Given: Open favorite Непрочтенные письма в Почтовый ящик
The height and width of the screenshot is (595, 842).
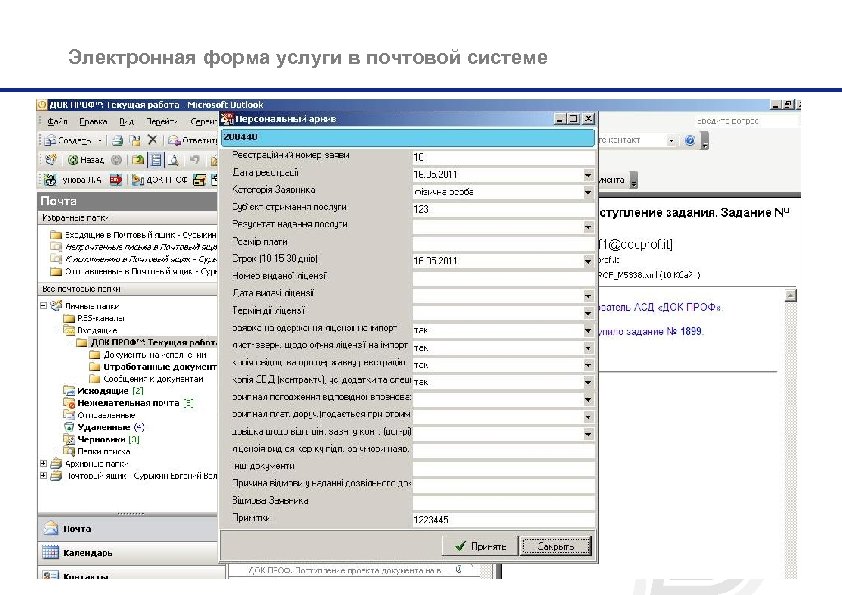Looking at the screenshot, I should pos(134,246).
